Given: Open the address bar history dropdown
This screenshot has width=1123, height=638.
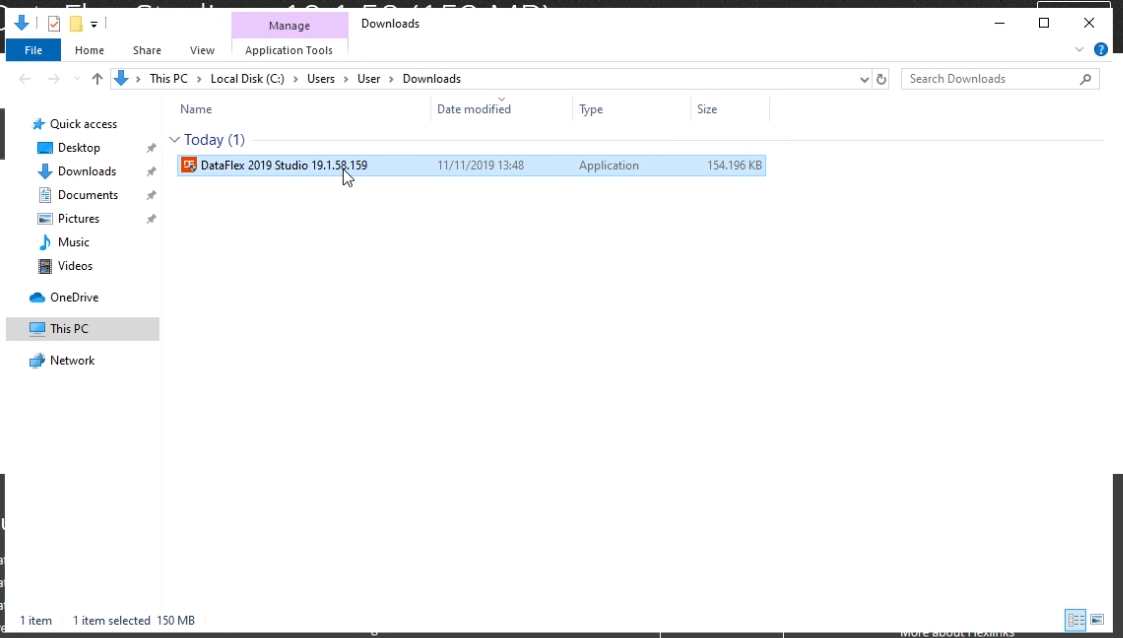Looking at the screenshot, I should [x=865, y=79].
